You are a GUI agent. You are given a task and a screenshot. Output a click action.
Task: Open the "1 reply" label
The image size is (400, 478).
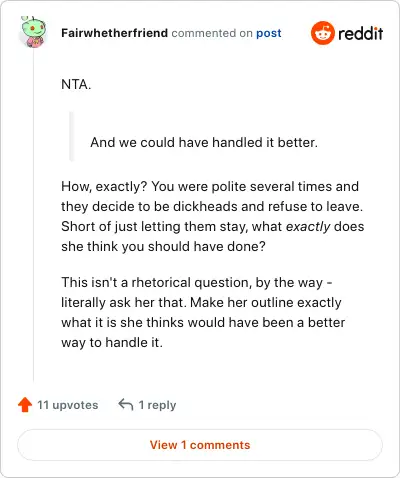[157, 405]
